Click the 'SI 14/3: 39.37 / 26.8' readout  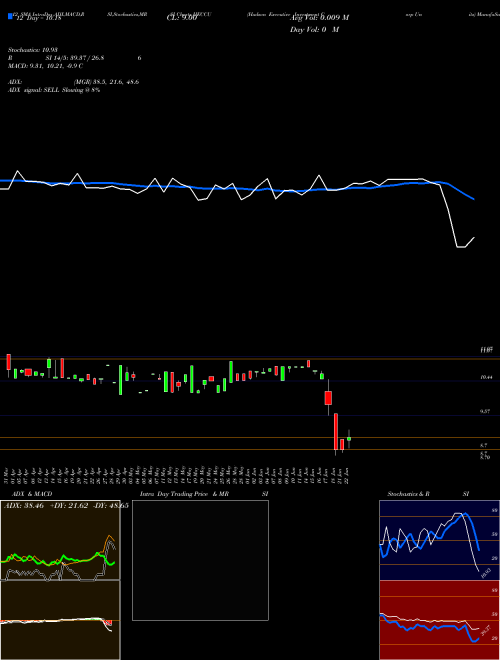[x=74, y=58]
